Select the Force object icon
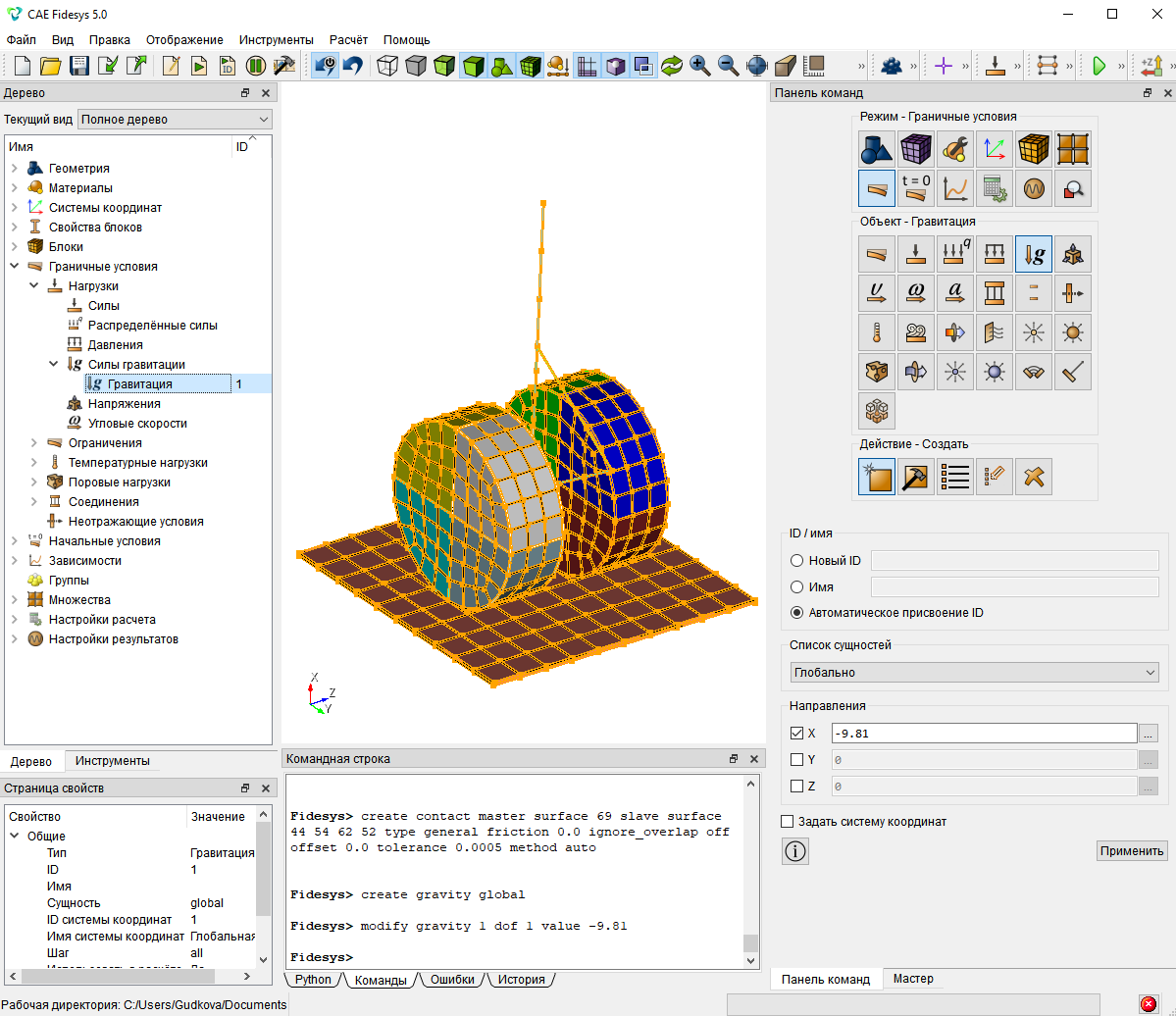Screen dimensions: 1176x1016 click(916, 254)
